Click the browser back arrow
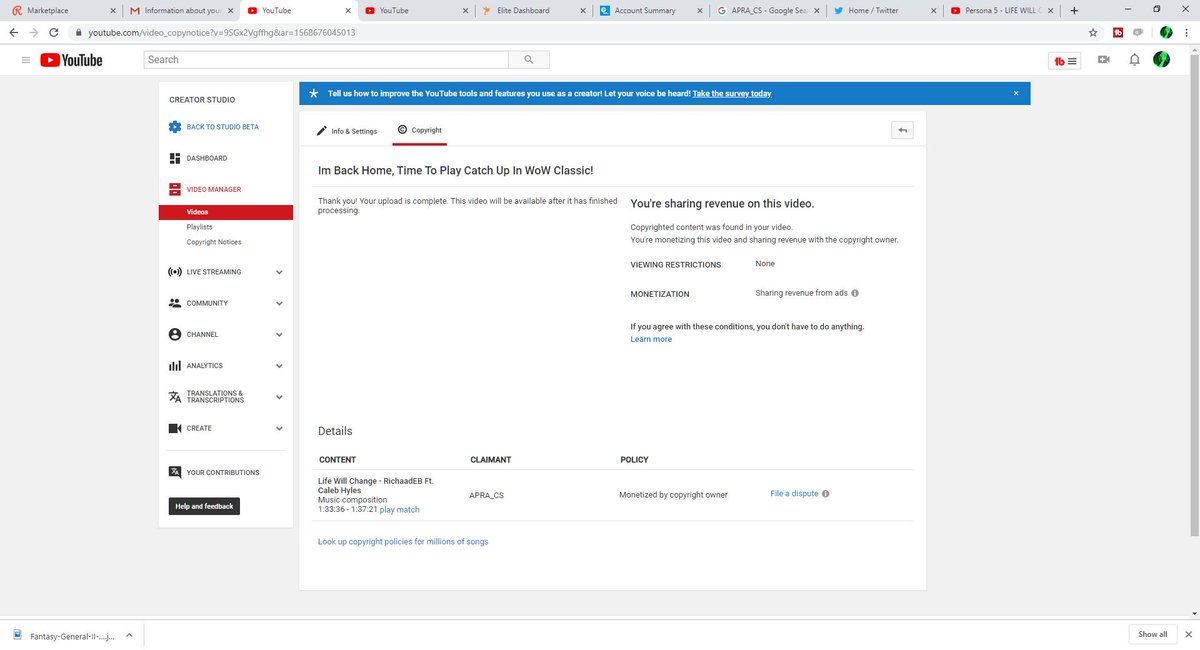The width and height of the screenshot is (1200, 650). (x=14, y=32)
